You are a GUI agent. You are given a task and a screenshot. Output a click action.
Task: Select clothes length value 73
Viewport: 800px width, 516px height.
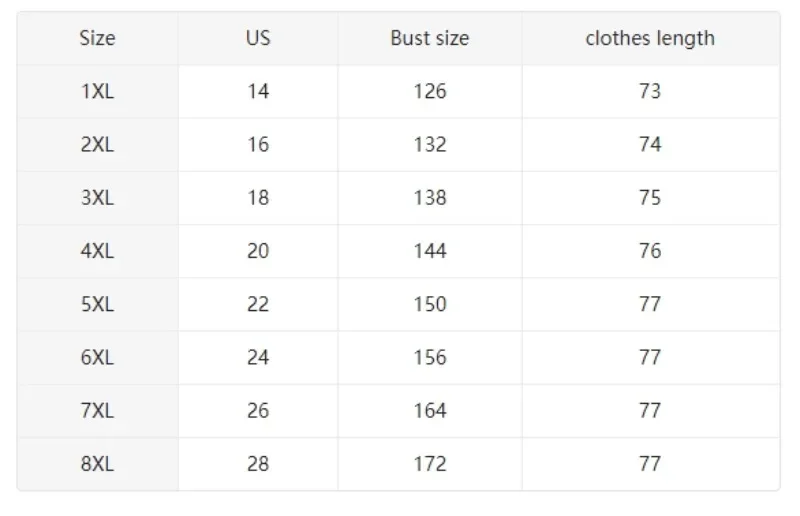point(650,91)
